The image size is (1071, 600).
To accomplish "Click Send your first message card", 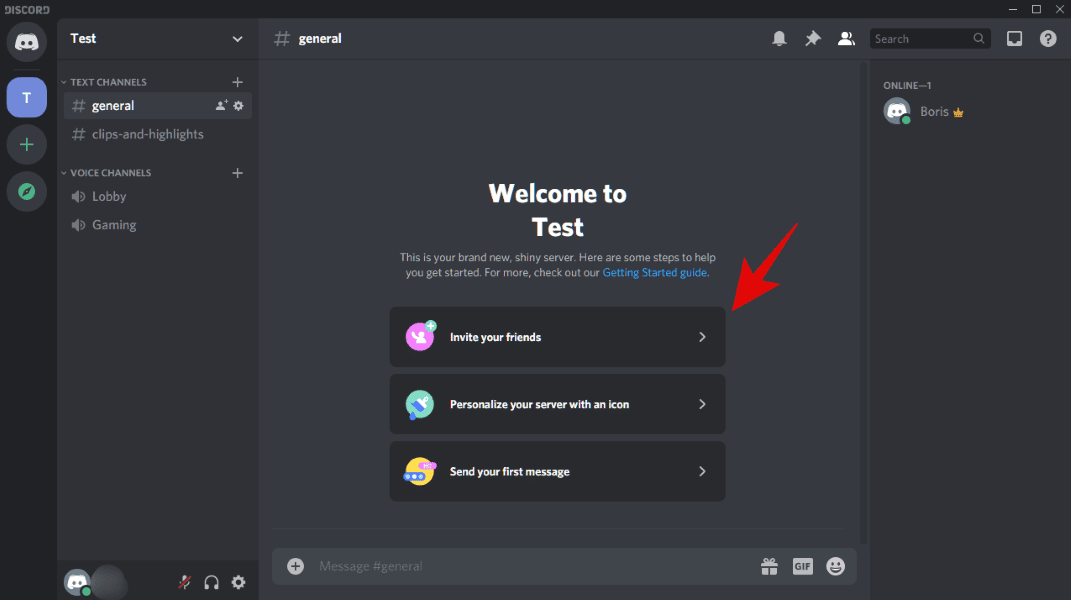I will click(x=557, y=472).
